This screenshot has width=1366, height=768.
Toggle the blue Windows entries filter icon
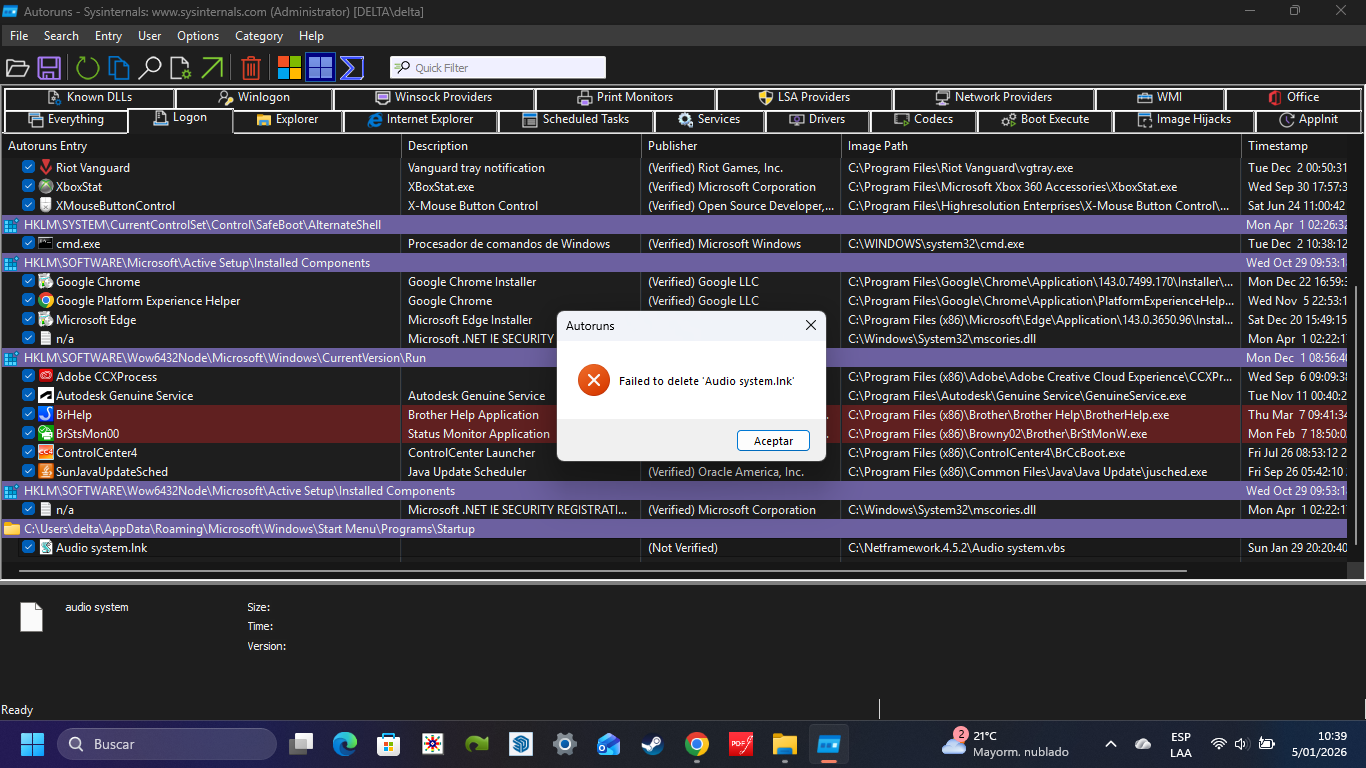[x=320, y=68]
